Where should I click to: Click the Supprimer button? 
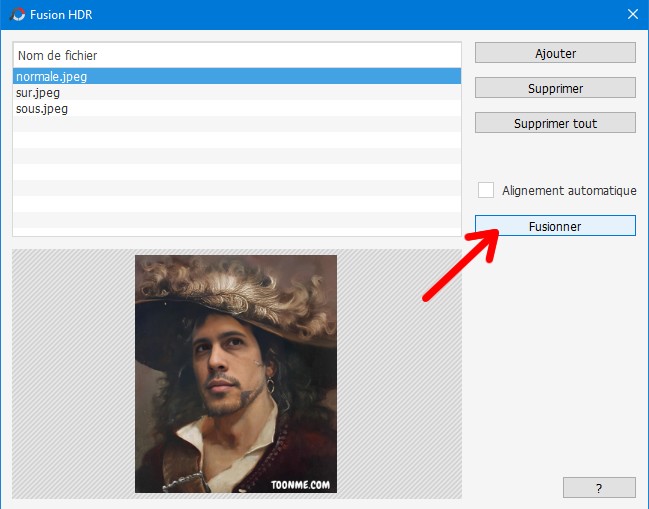tap(555, 88)
